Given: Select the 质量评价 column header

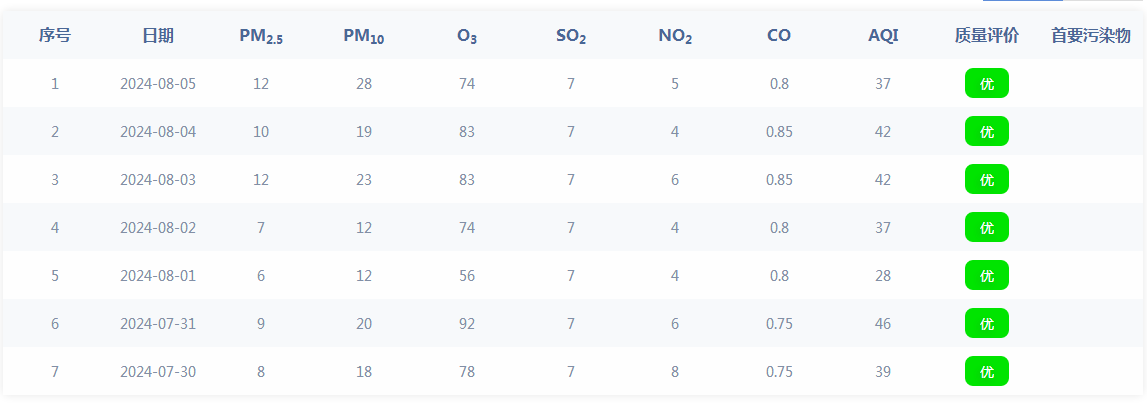Looking at the screenshot, I should (x=987, y=35).
